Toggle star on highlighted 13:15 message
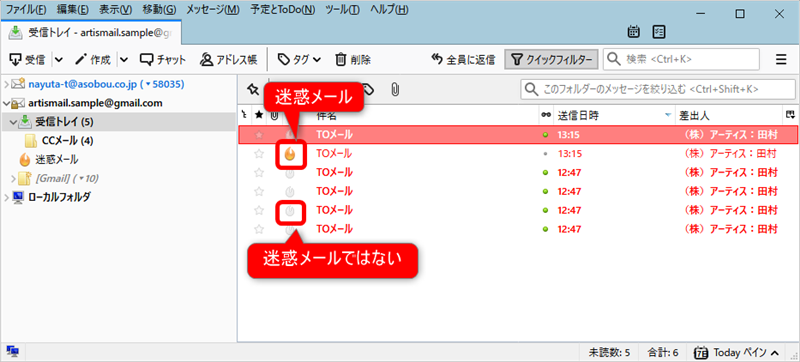800x362 pixels. tap(259, 135)
